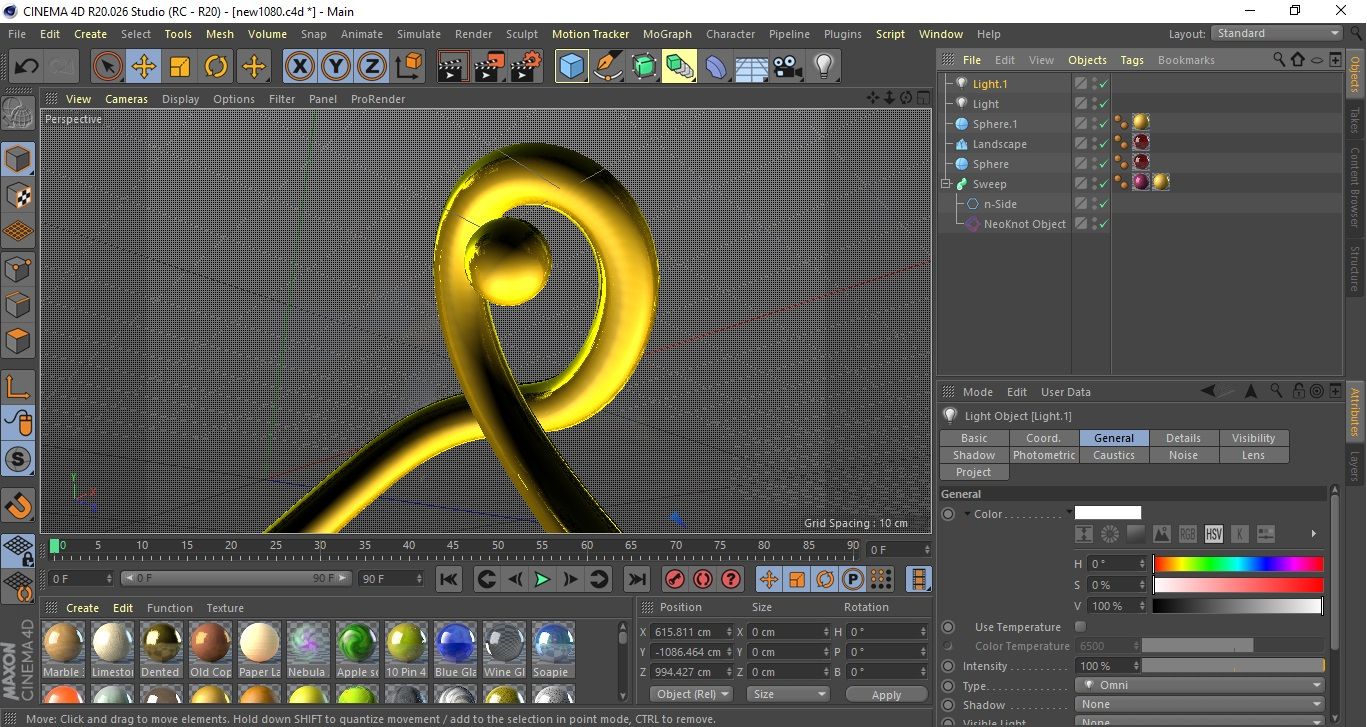Toggle Y axis lock
The height and width of the screenshot is (727, 1367).
336,67
